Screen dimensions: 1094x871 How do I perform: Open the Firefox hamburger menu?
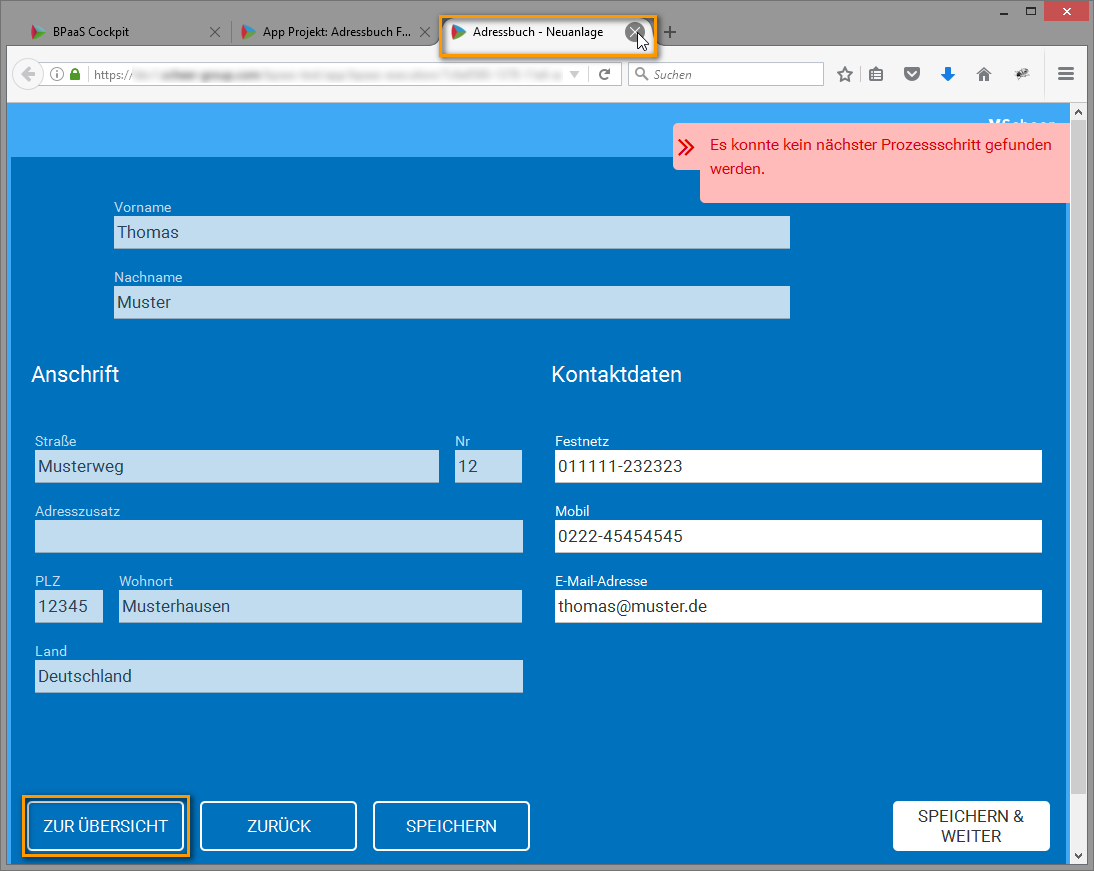(x=1066, y=74)
